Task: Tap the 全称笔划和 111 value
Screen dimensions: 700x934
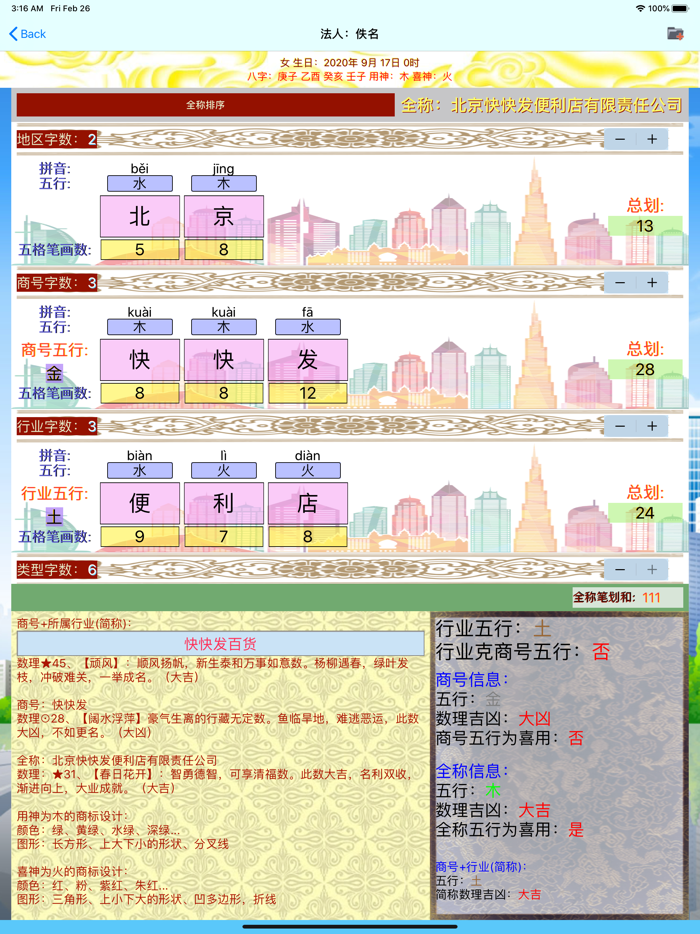Action: pyautogui.click(x=651, y=597)
